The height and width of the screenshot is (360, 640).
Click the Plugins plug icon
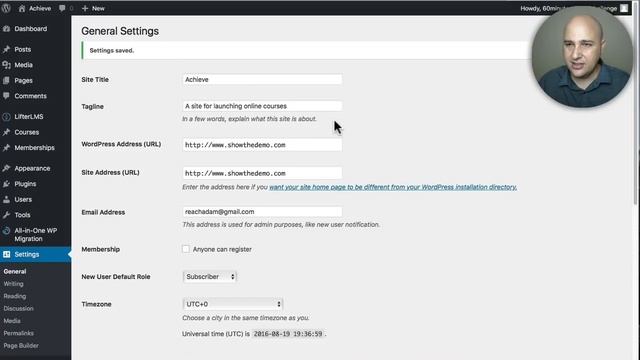coord(7,184)
